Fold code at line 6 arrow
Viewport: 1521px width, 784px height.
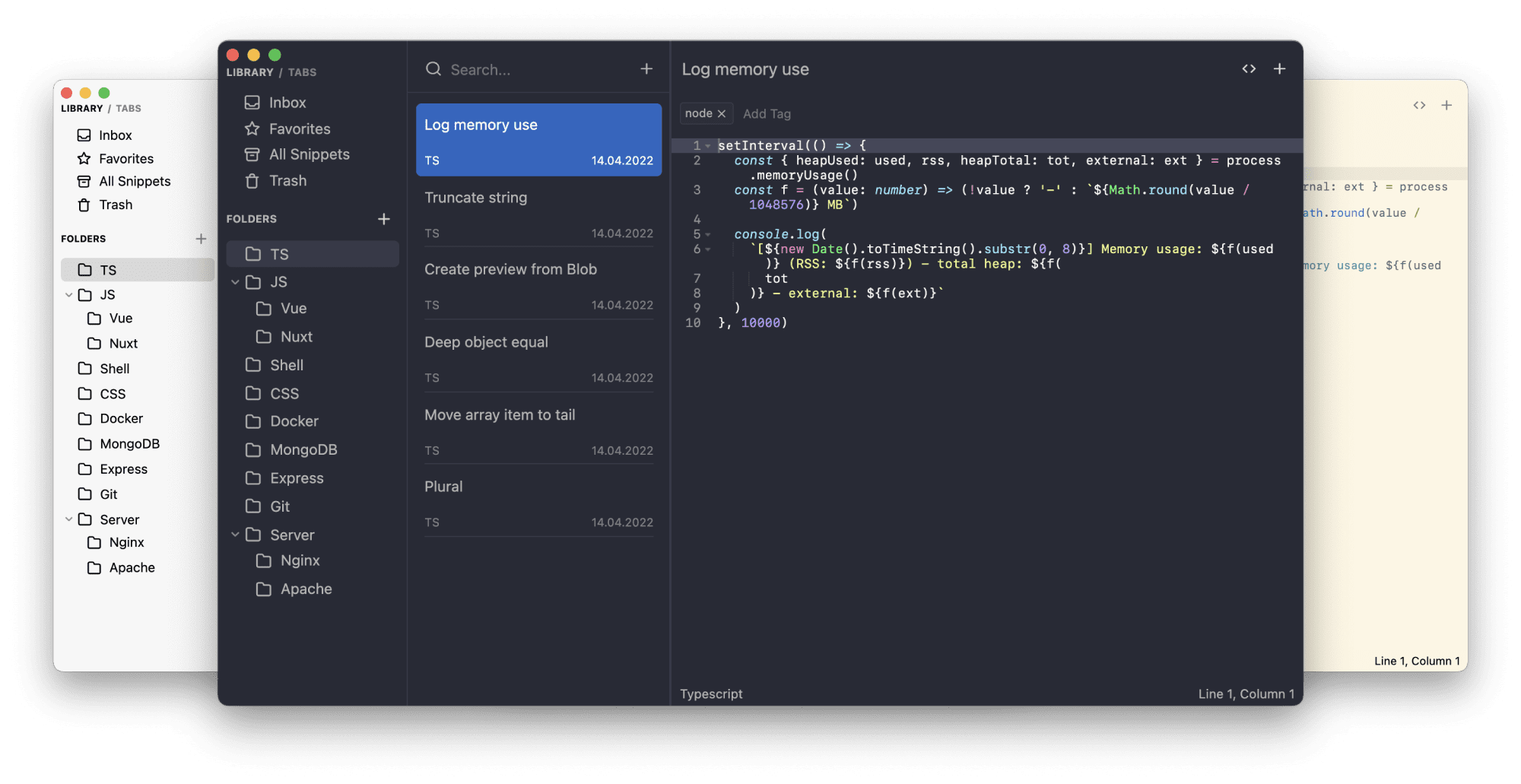click(x=708, y=249)
